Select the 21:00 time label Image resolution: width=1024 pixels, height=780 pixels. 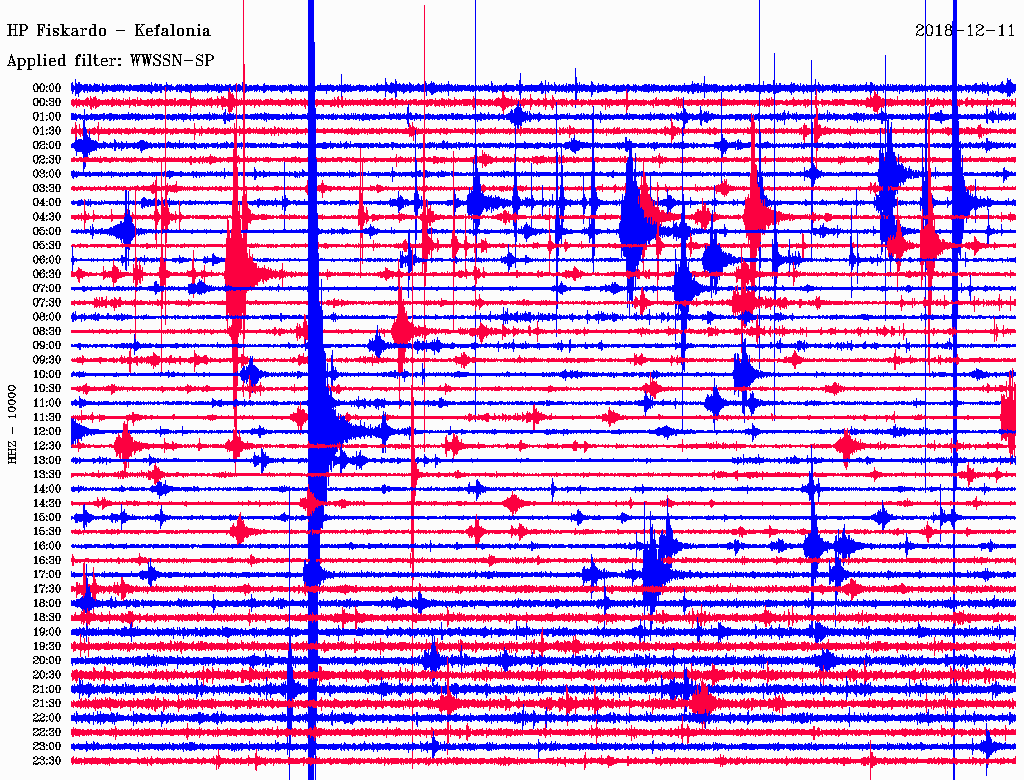pyautogui.click(x=47, y=689)
